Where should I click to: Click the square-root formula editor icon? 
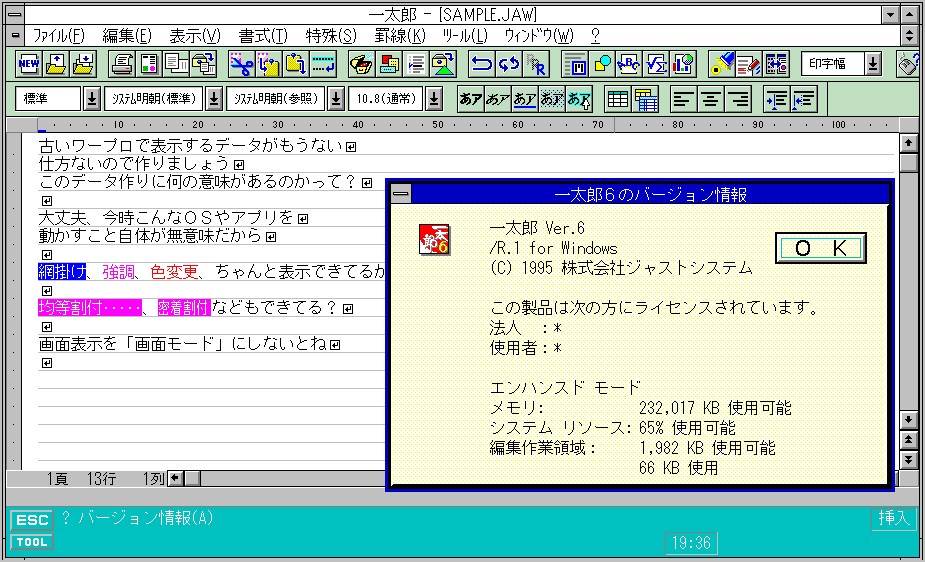[657, 65]
